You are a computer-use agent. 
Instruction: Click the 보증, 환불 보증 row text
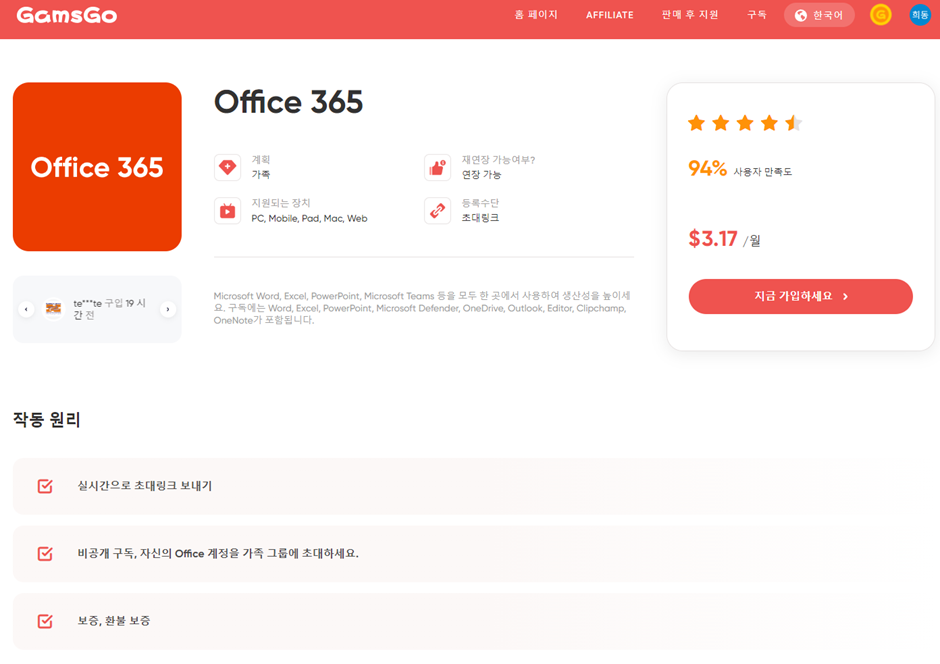pos(114,621)
